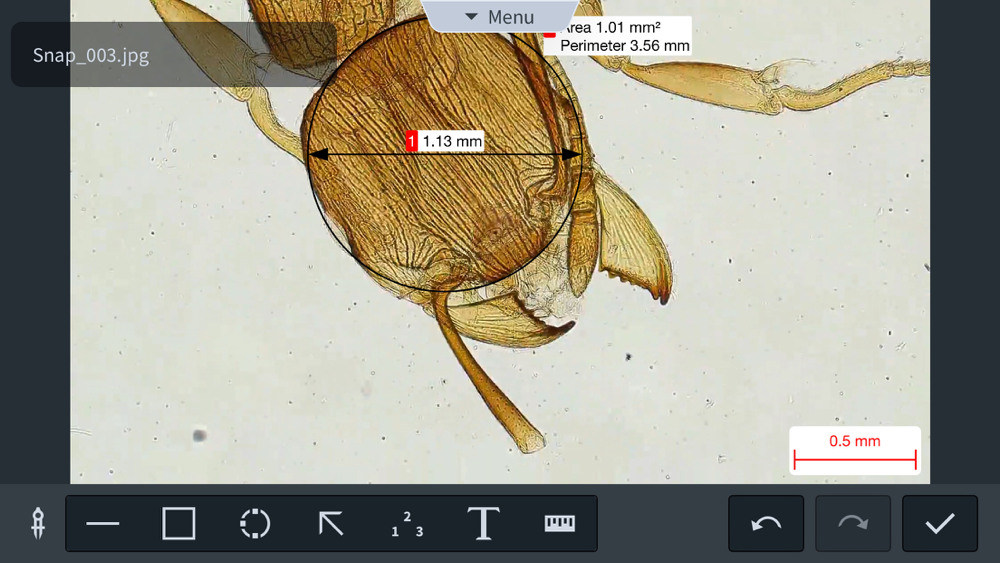
Task: Undo the last annotation
Action: (x=766, y=523)
